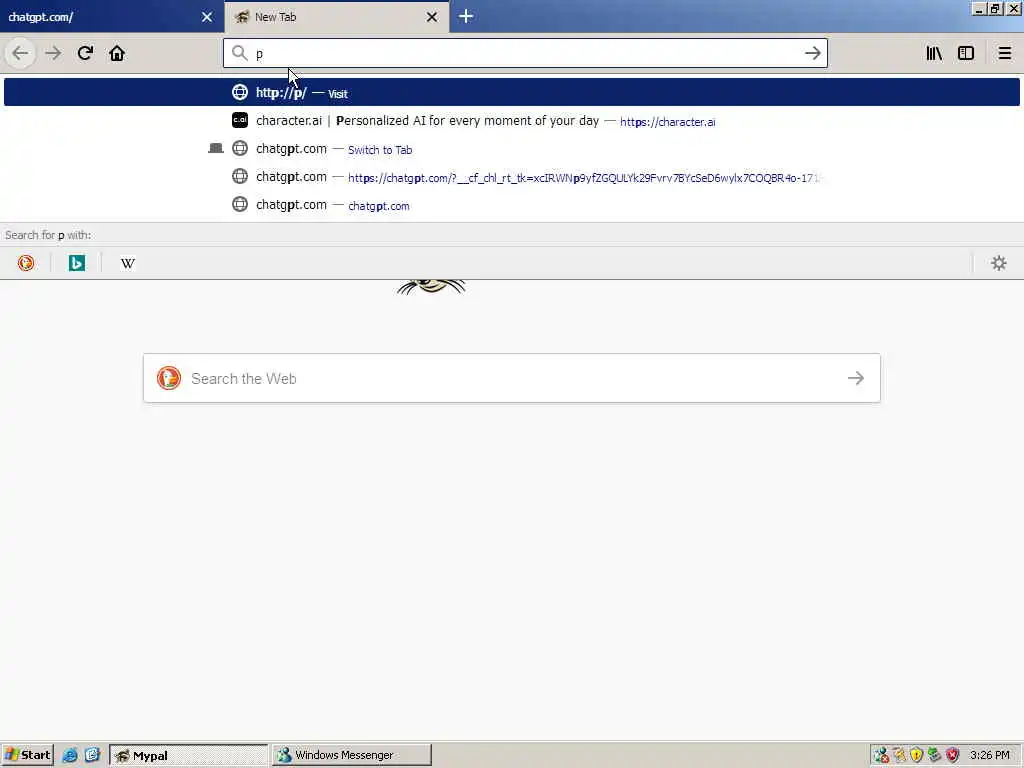Viewport: 1024px width, 768px height.
Task: Open a new tab with plus button
Action: pos(466,16)
